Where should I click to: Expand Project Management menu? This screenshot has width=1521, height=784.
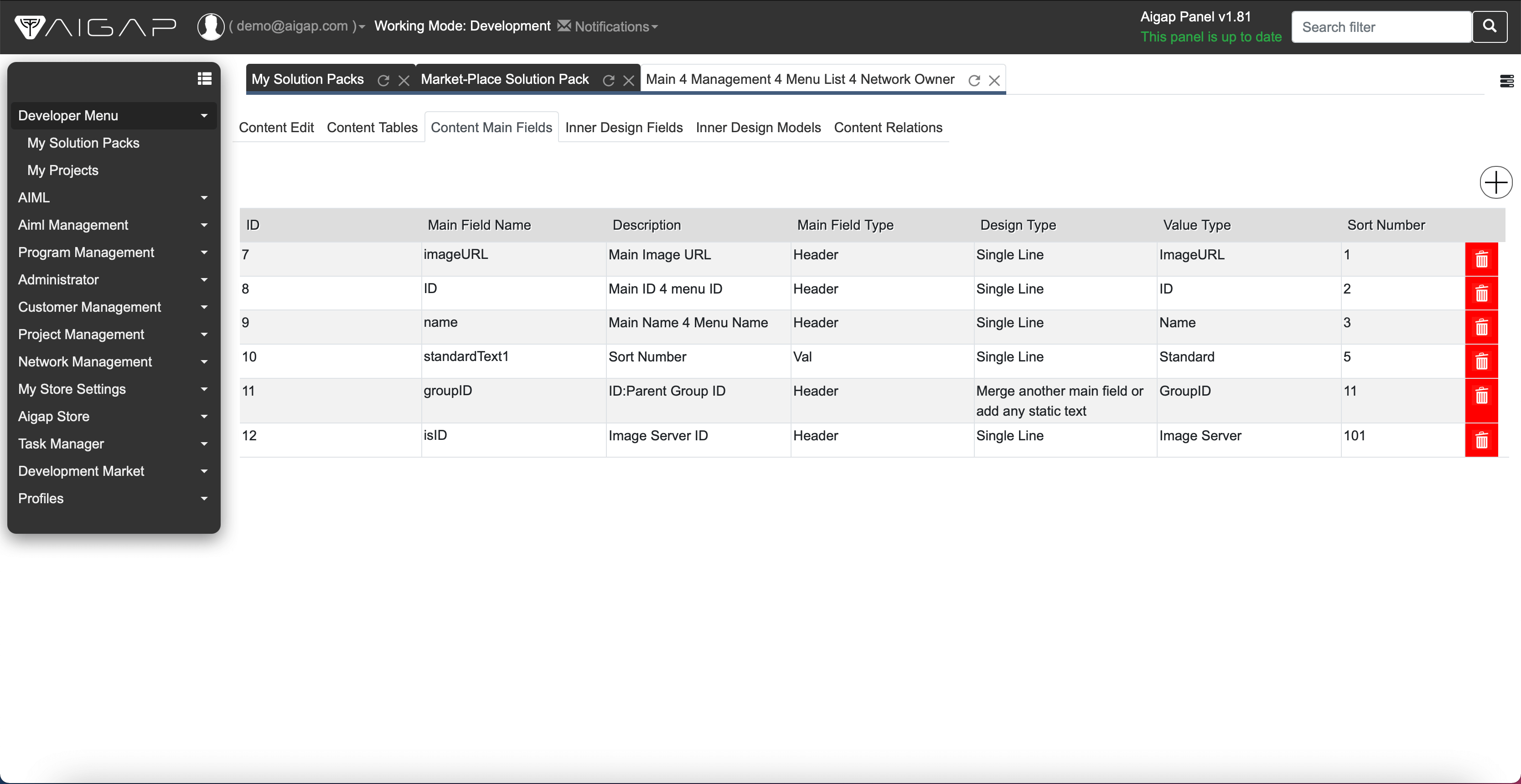click(x=114, y=334)
